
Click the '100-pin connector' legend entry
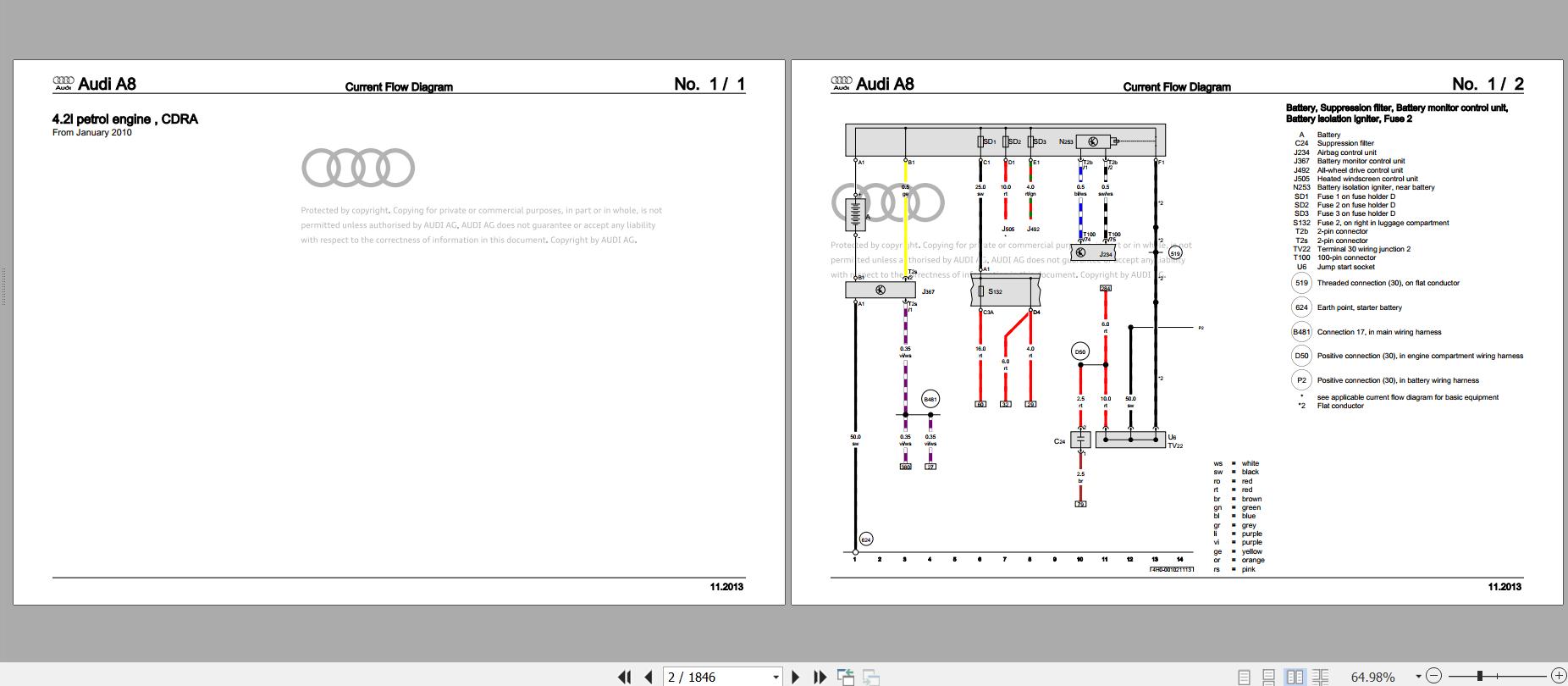1346,257
